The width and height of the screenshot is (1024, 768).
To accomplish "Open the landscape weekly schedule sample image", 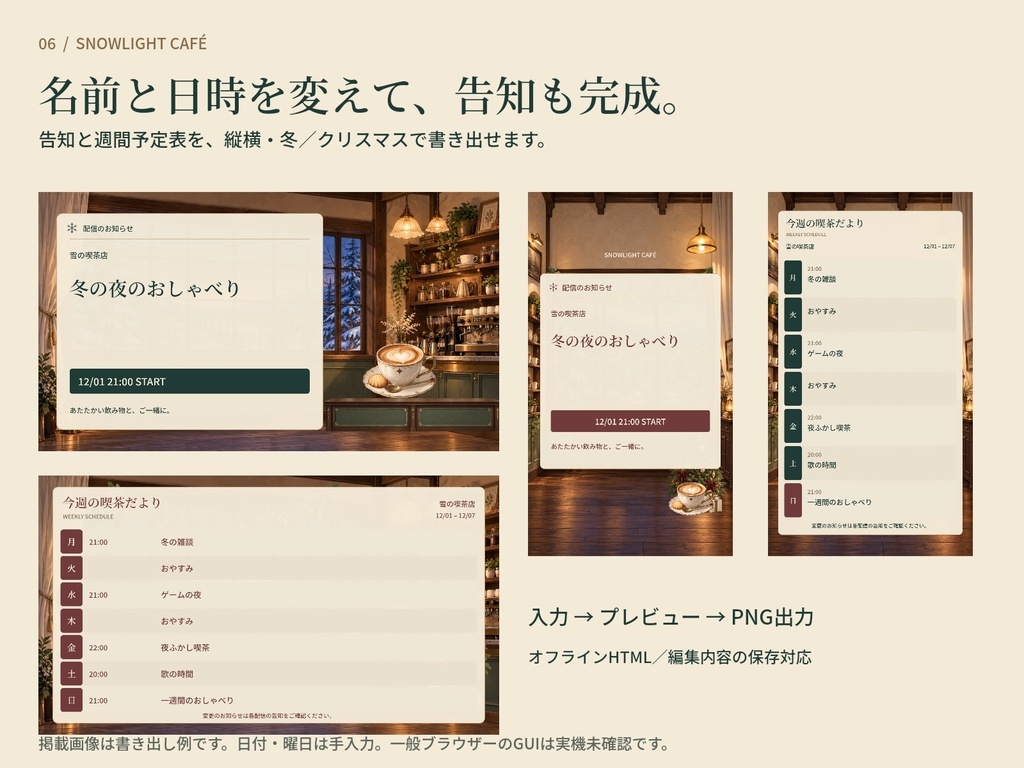I will 268,605.
